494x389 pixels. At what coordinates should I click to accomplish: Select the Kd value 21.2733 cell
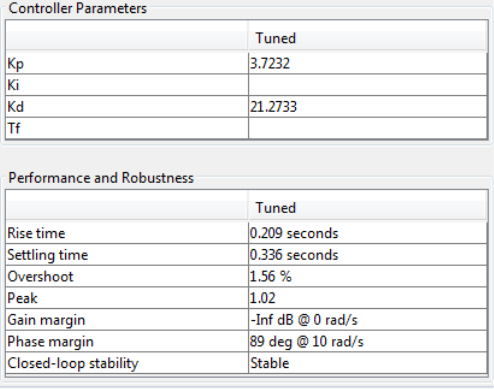[368, 107]
